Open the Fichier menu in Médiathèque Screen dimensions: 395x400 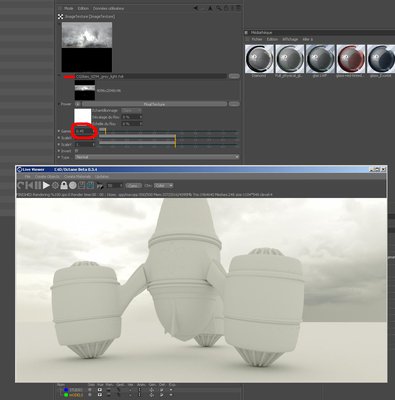(257, 39)
